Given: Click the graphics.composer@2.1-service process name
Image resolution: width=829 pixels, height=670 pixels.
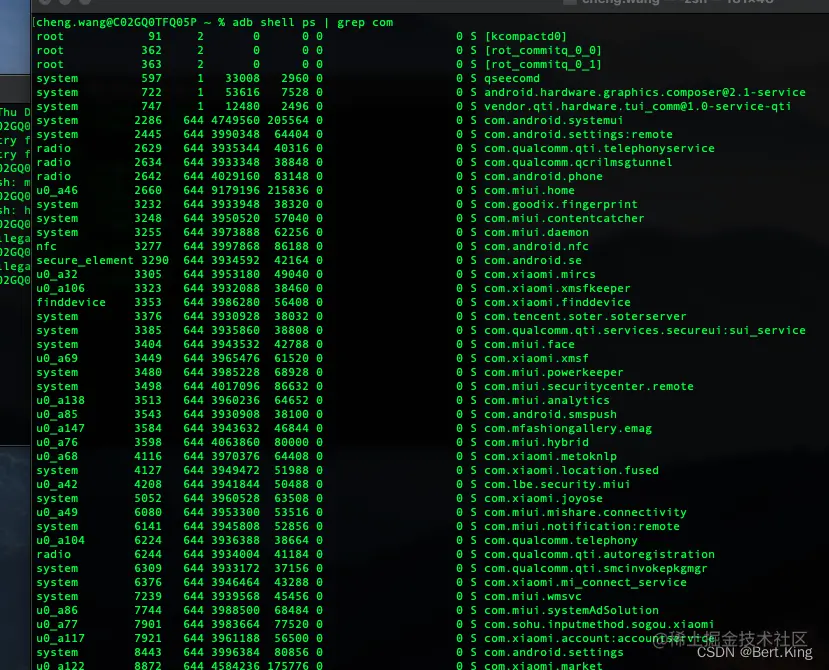Looking at the screenshot, I should (644, 93).
